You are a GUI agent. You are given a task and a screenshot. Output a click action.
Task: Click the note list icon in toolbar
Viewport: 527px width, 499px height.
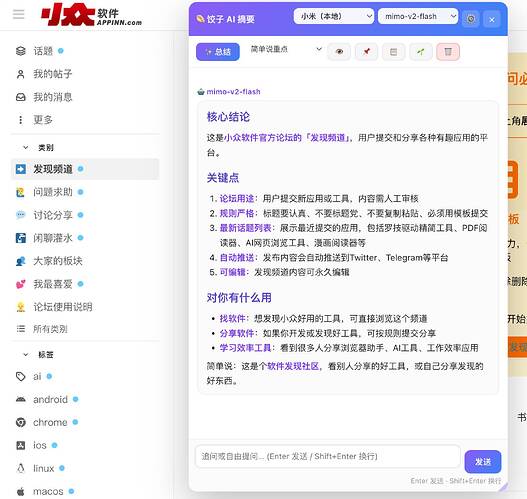point(393,52)
